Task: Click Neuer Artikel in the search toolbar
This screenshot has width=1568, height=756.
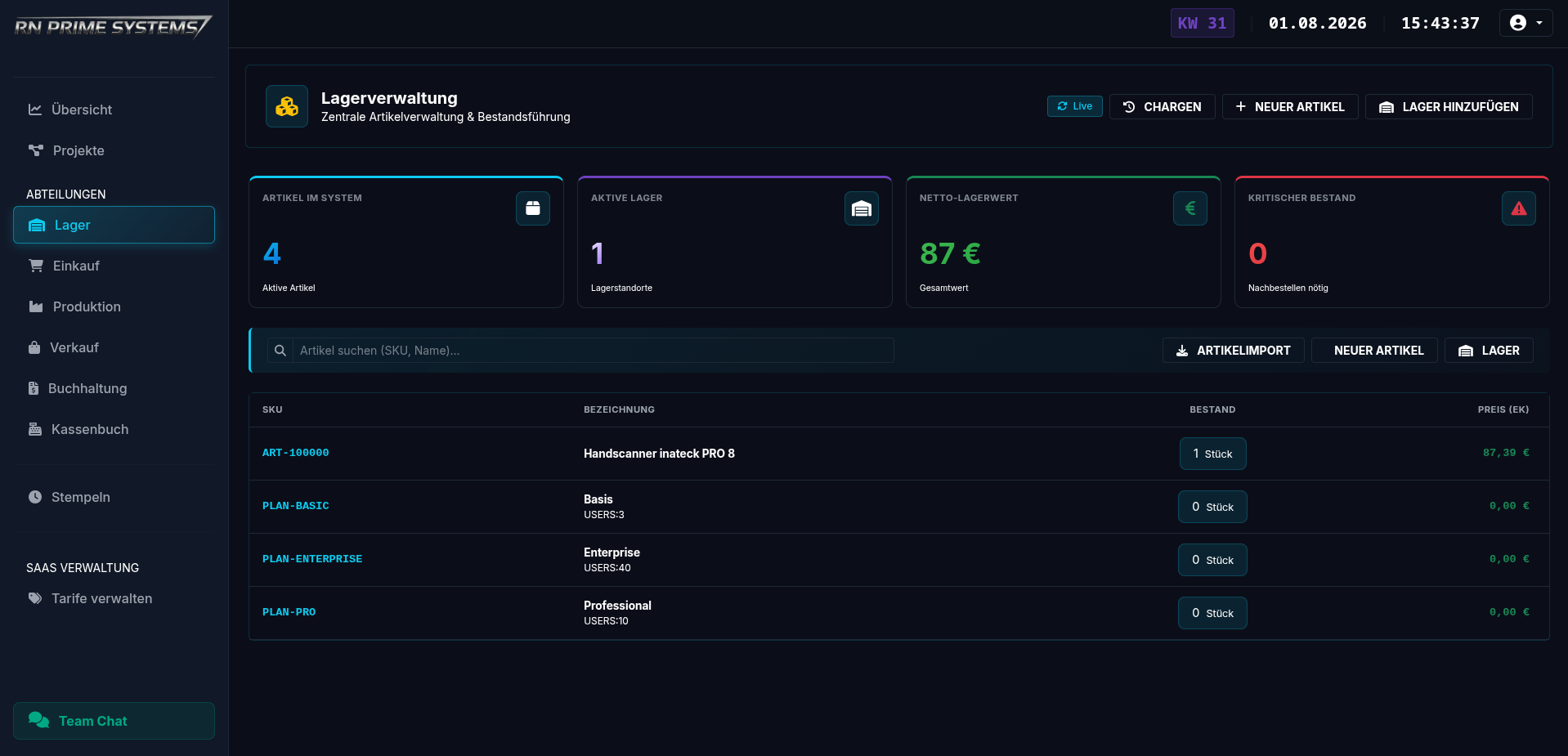Action: [x=1374, y=351]
